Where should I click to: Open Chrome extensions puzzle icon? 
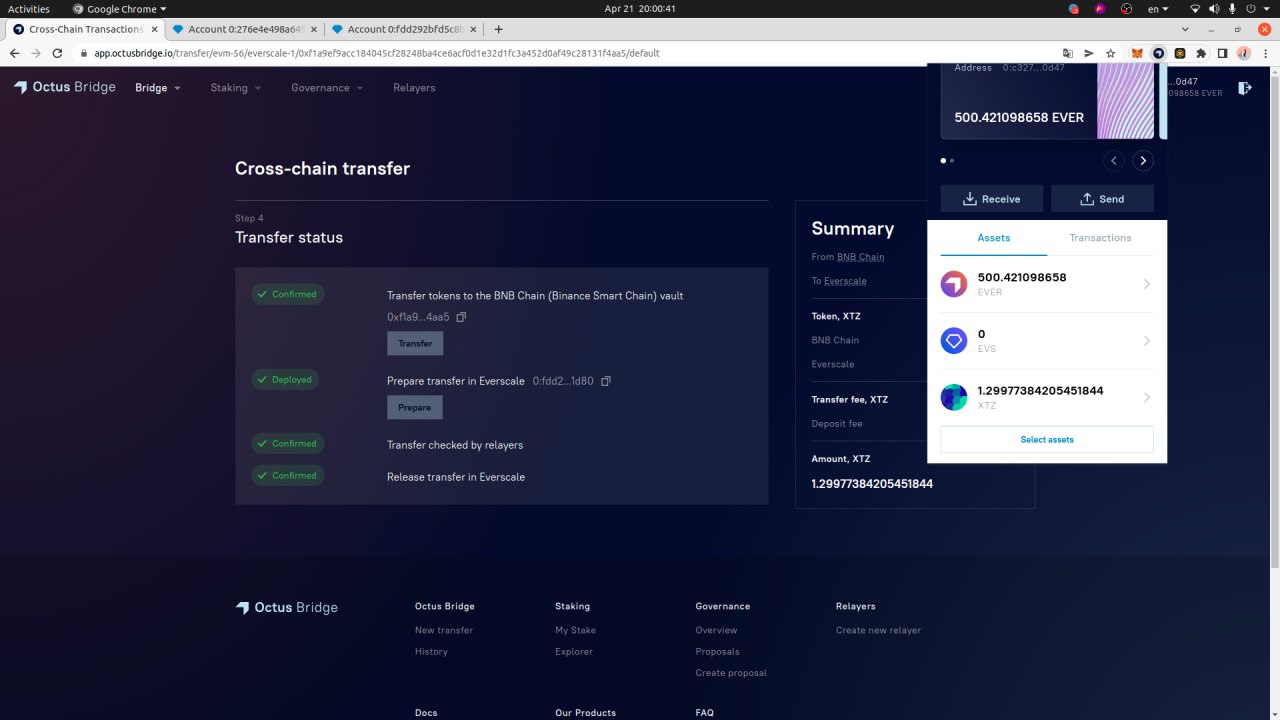coord(1201,53)
